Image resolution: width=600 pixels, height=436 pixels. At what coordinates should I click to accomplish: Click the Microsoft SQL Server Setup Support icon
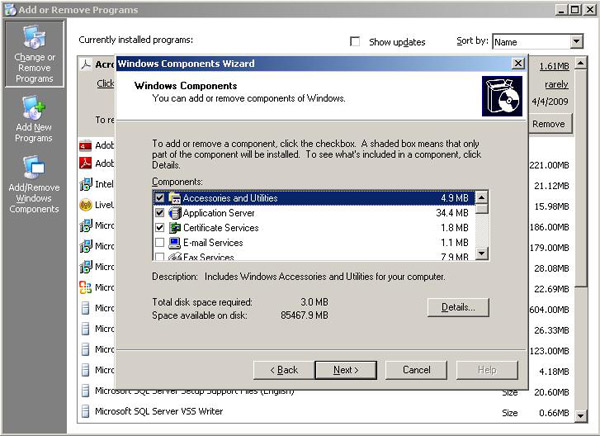(x=86, y=391)
